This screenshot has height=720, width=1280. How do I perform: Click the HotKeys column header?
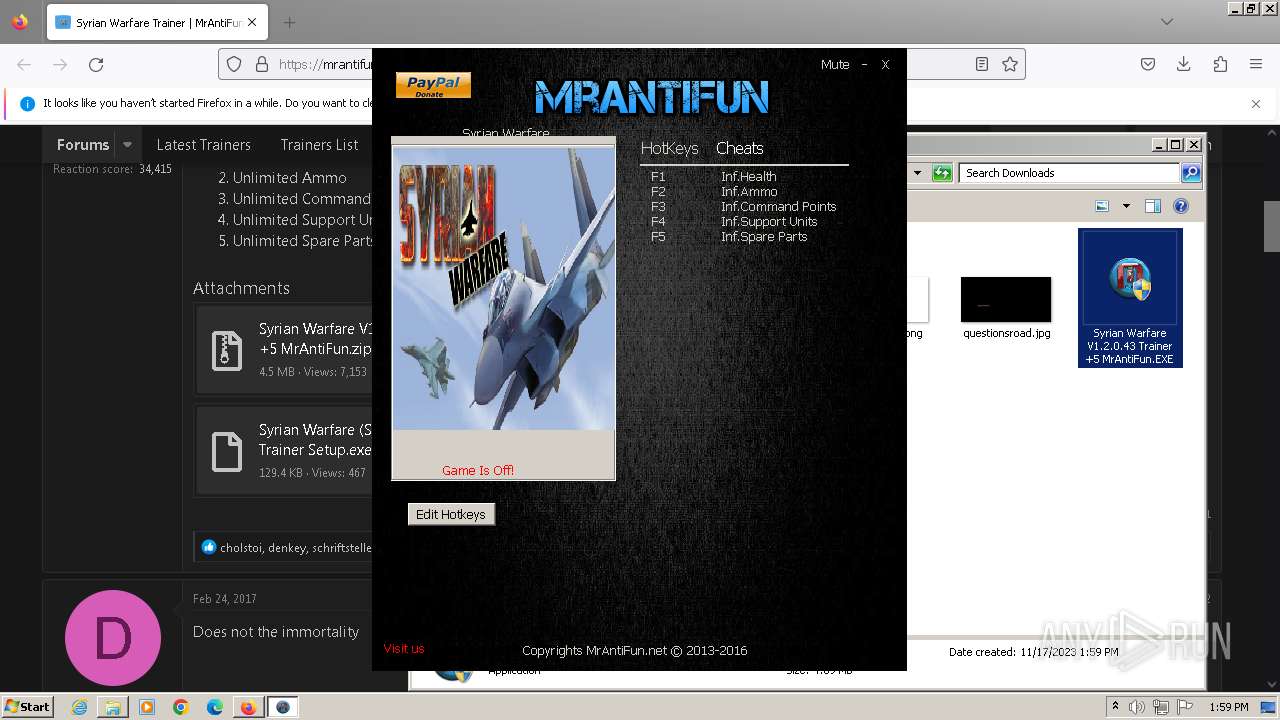[669, 148]
